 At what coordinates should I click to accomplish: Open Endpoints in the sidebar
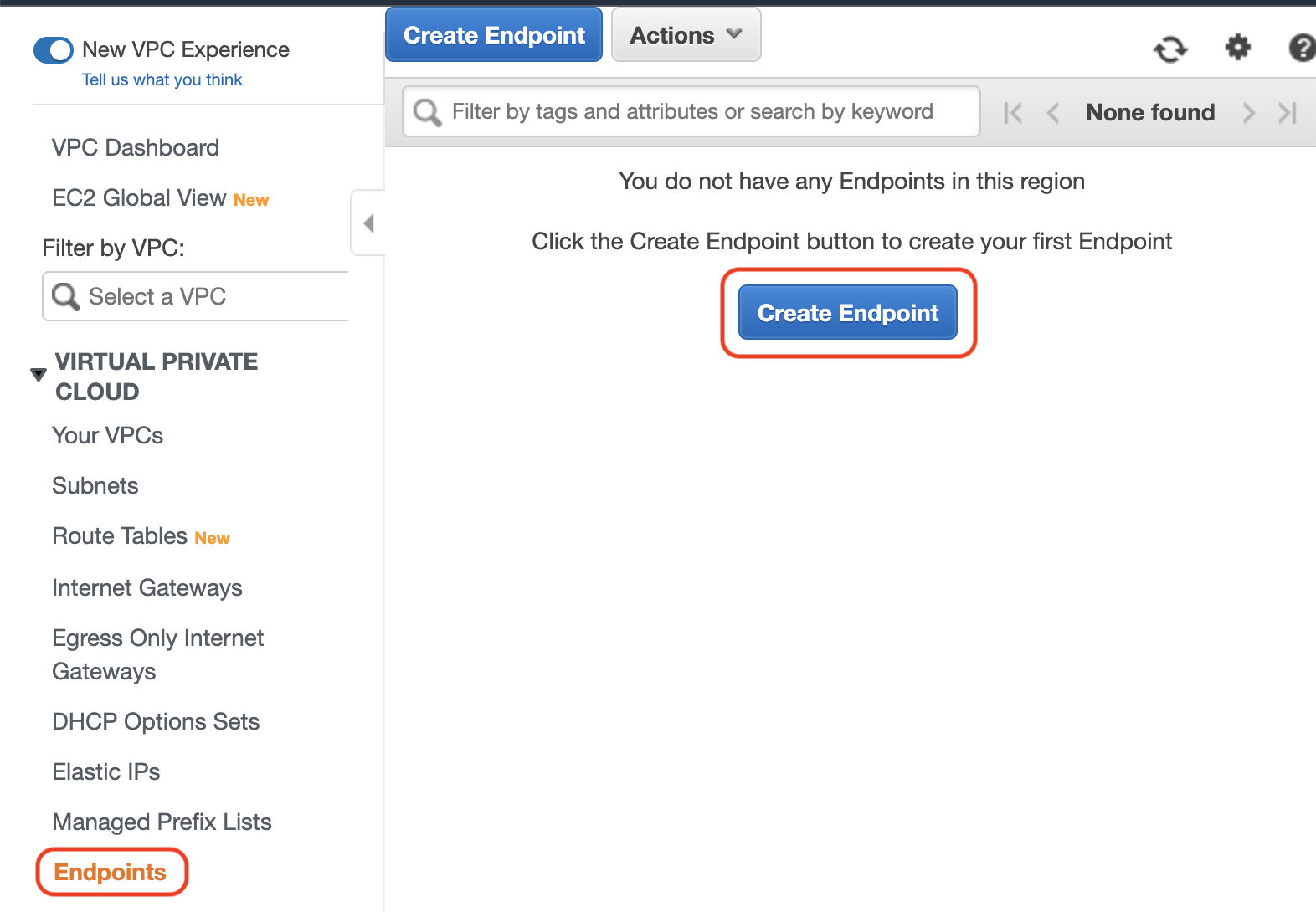tap(111, 872)
